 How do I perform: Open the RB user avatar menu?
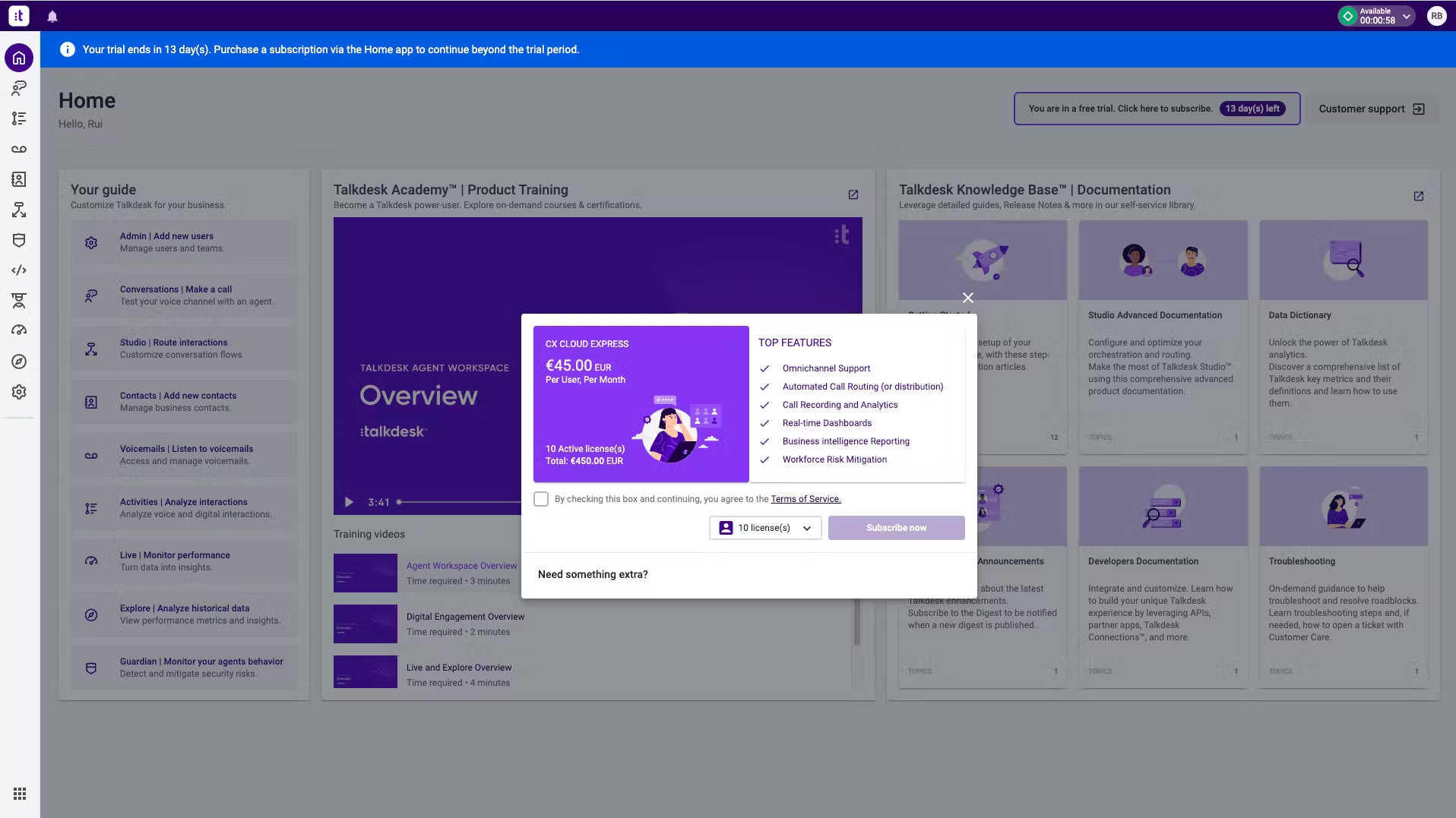[1436, 15]
